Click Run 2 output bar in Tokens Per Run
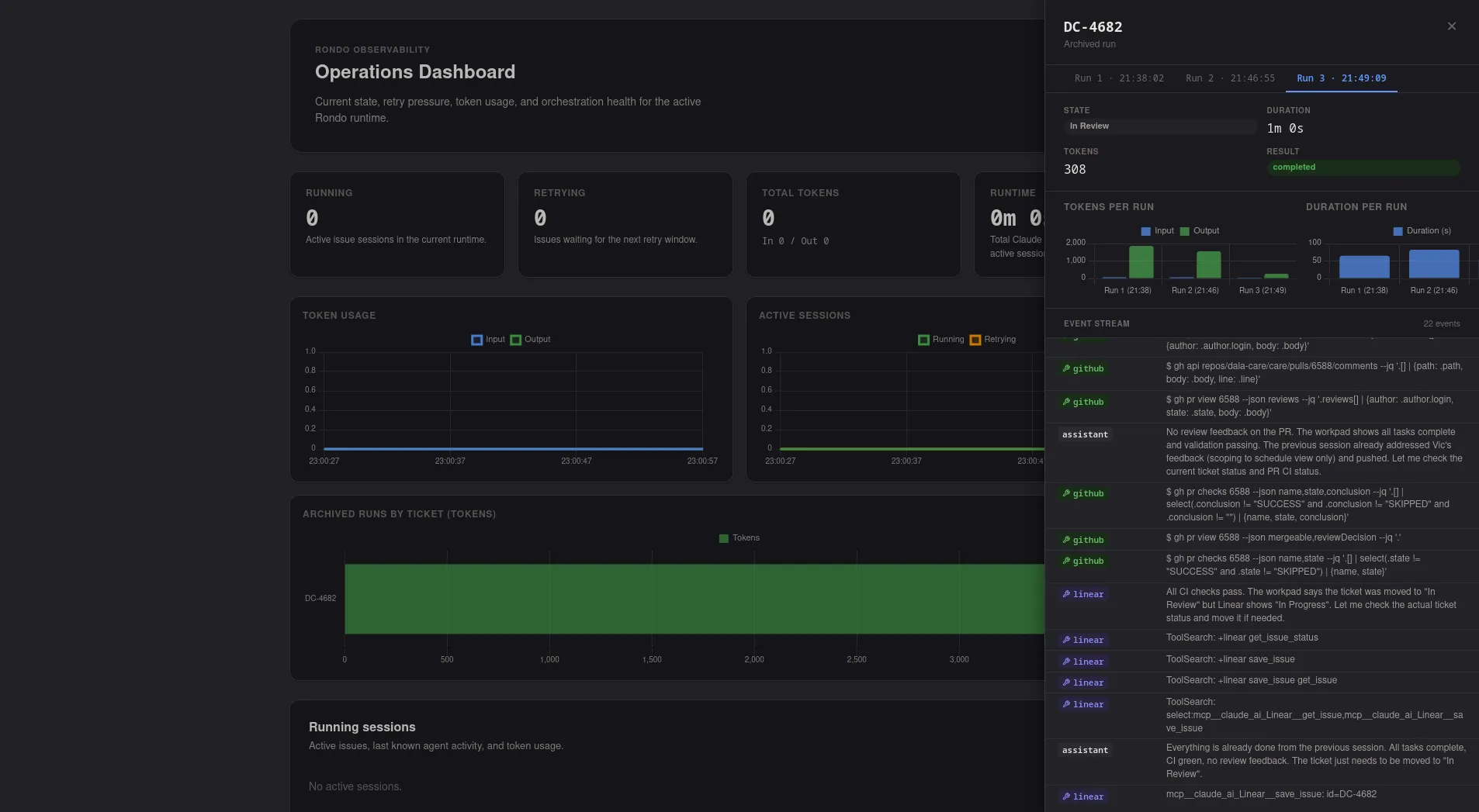Viewport: 1479px width, 812px height. point(1208,264)
